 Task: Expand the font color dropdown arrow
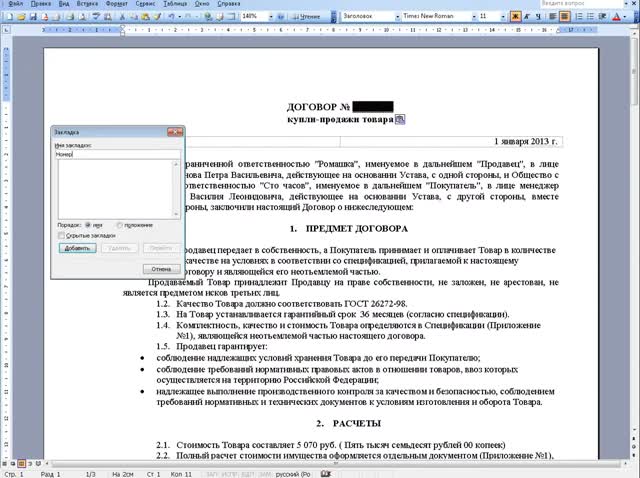click(624, 17)
